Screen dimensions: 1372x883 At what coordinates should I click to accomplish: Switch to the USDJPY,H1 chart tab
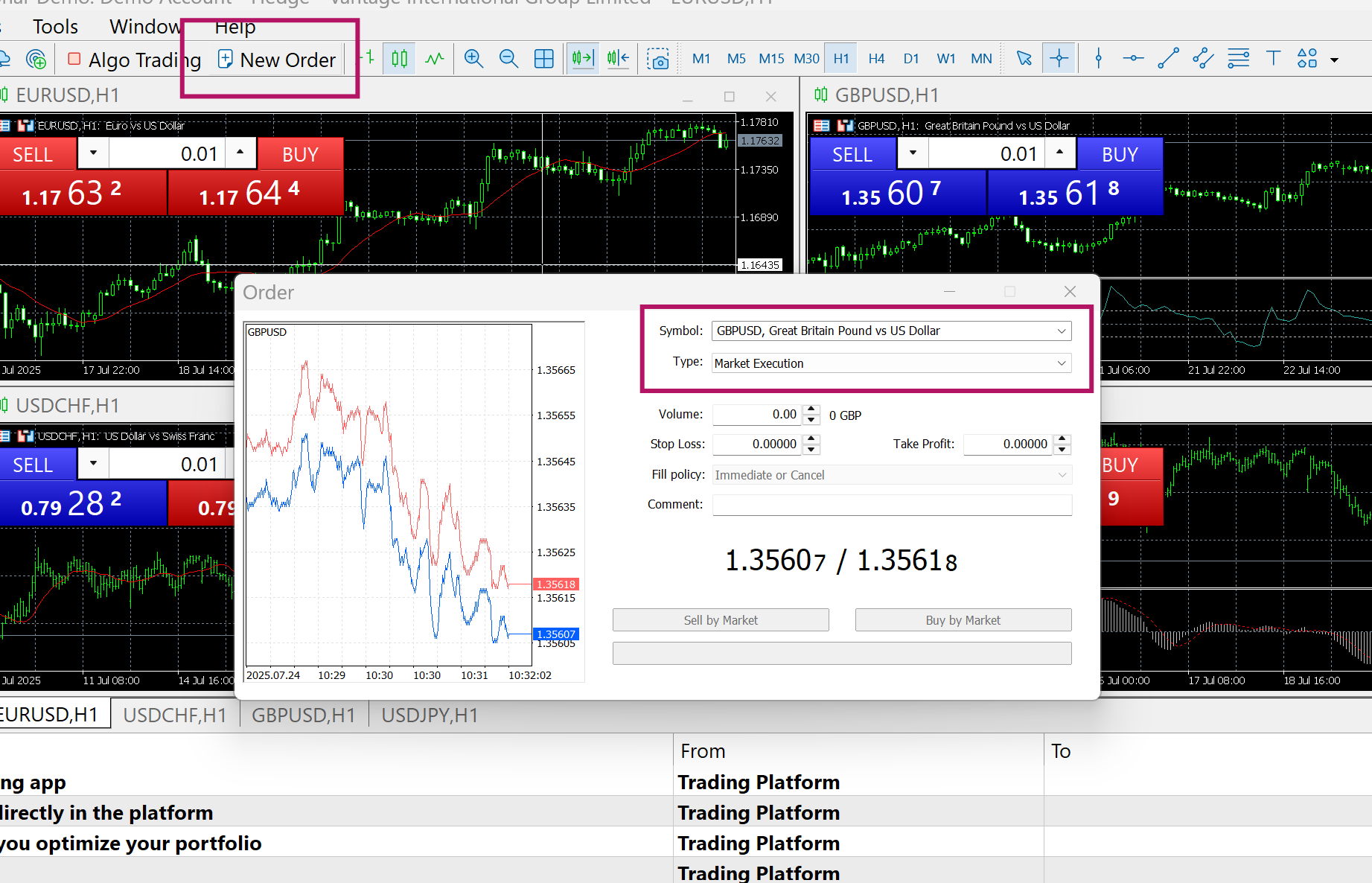(430, 715)
